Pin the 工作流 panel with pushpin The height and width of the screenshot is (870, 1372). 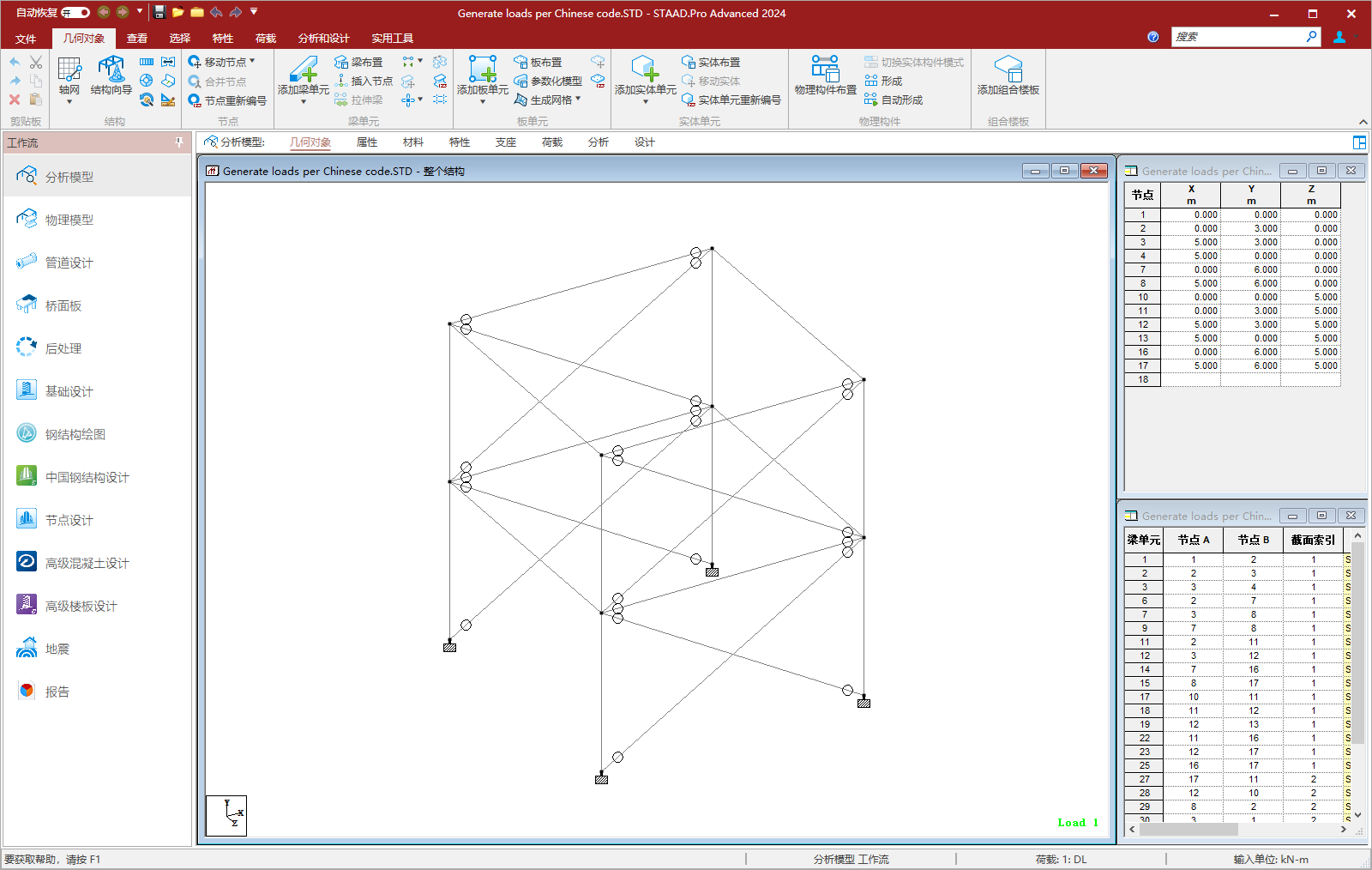coord(179,142)
